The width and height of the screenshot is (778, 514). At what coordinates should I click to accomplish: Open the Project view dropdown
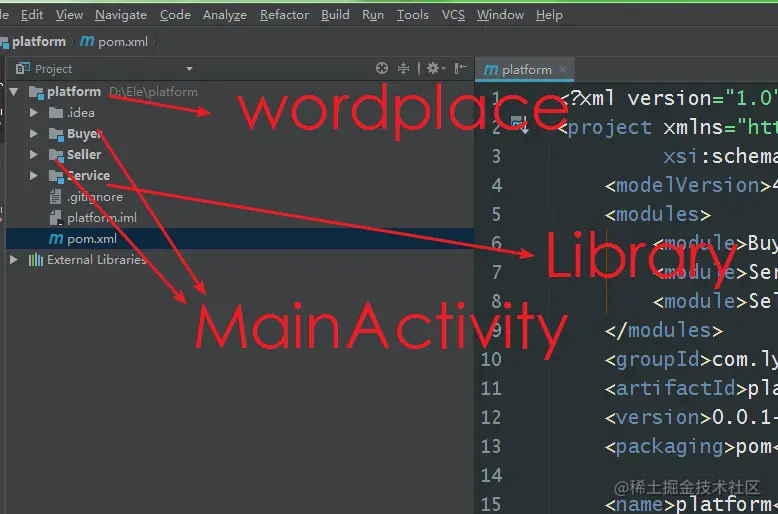[189, 69]
